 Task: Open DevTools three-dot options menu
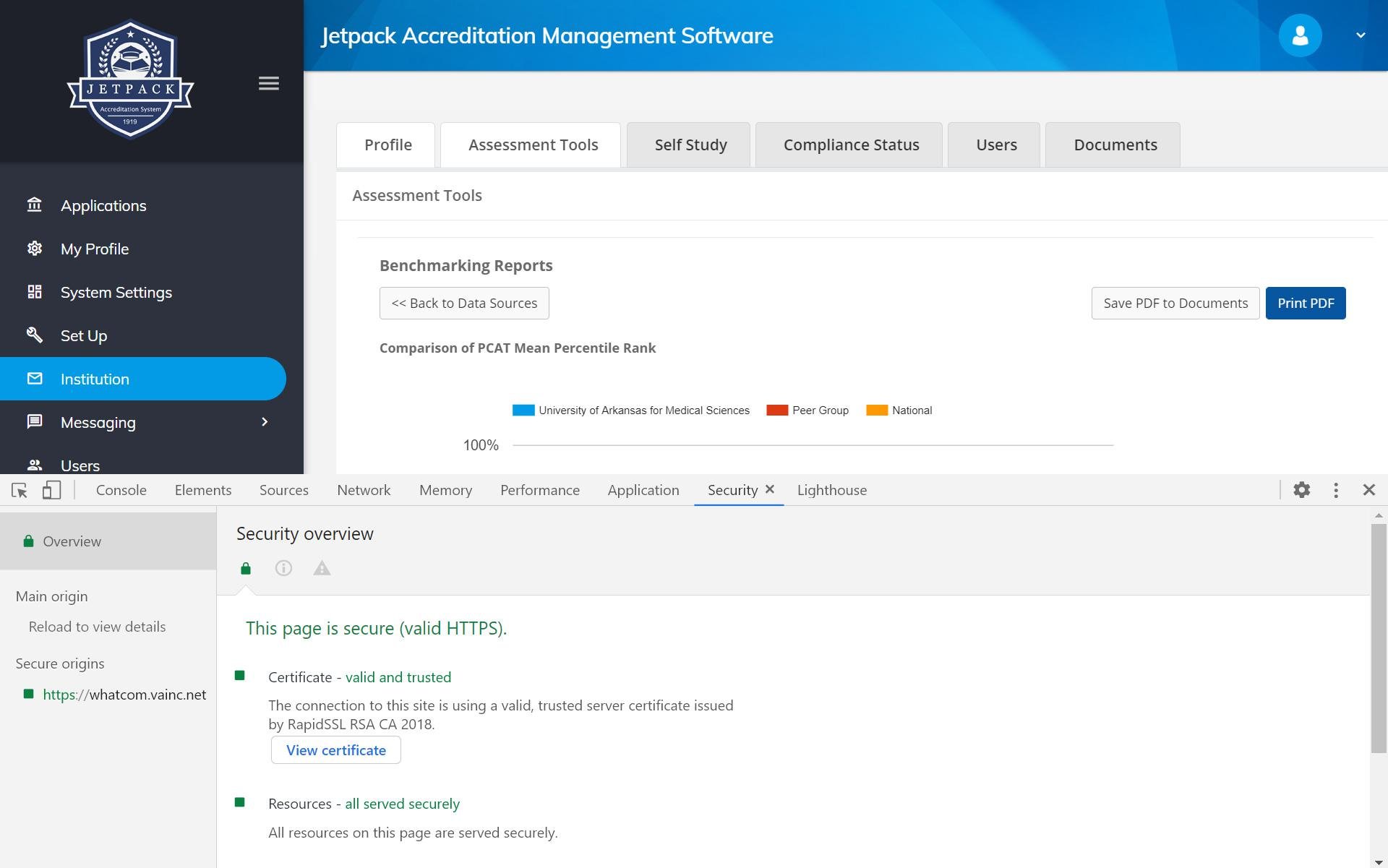pos(1335,490)
